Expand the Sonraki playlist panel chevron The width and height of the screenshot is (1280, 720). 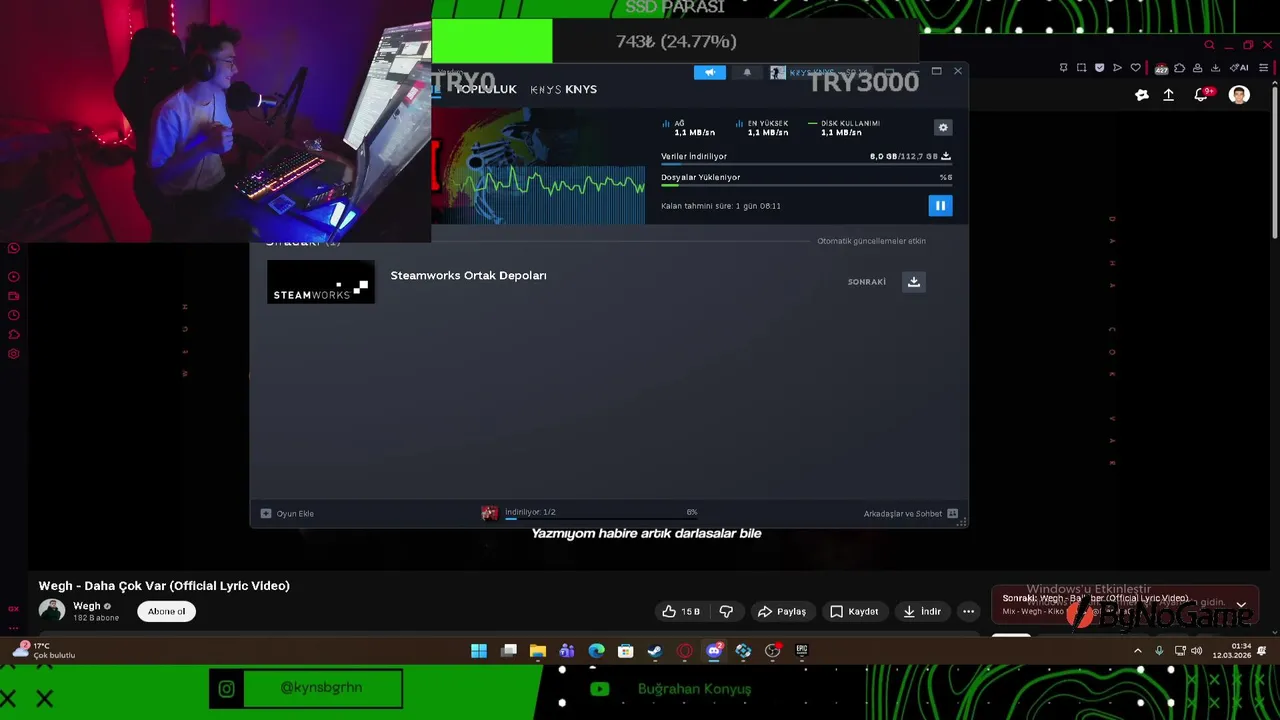pos(1241,605)
